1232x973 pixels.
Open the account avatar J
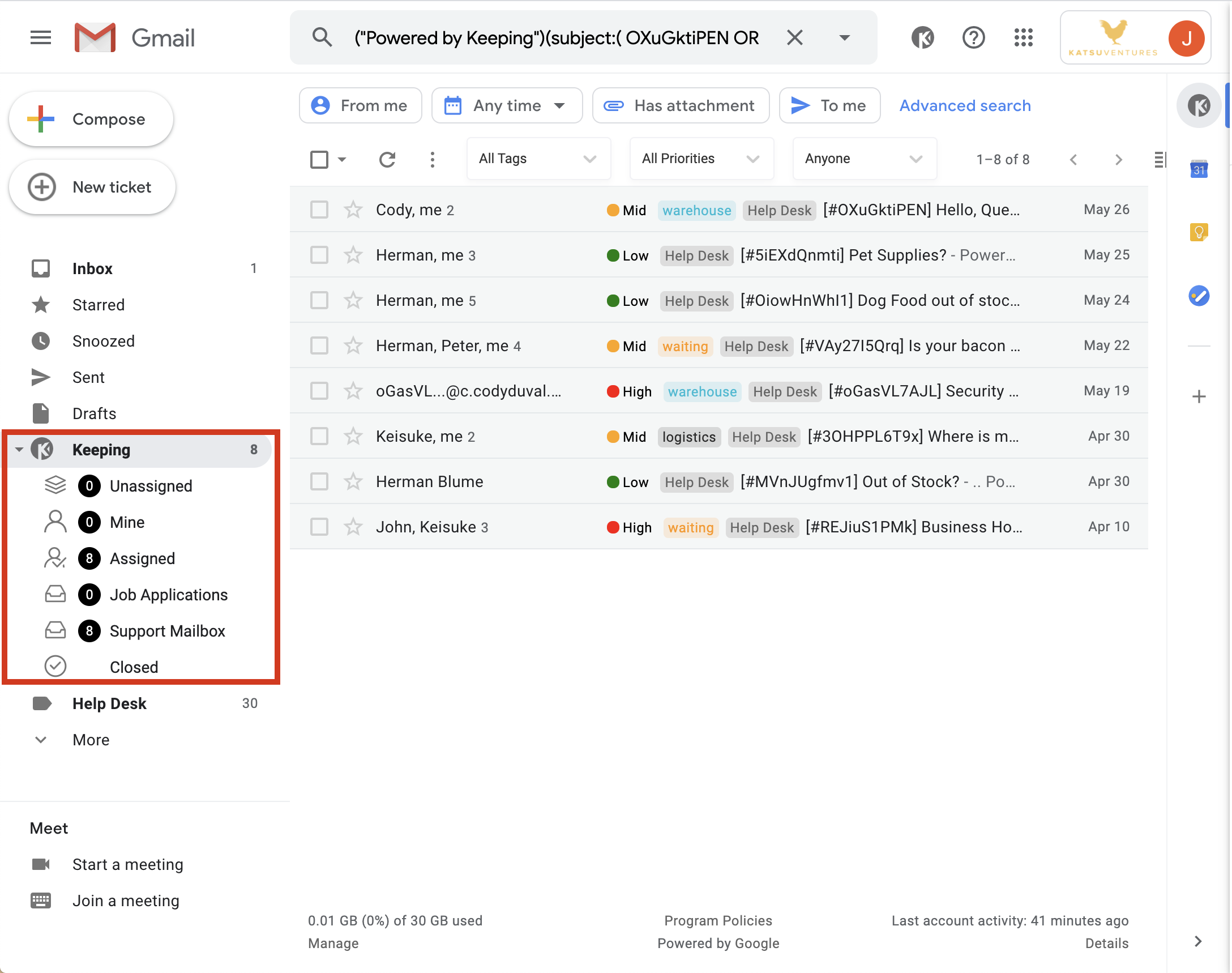coord(1187,38)
